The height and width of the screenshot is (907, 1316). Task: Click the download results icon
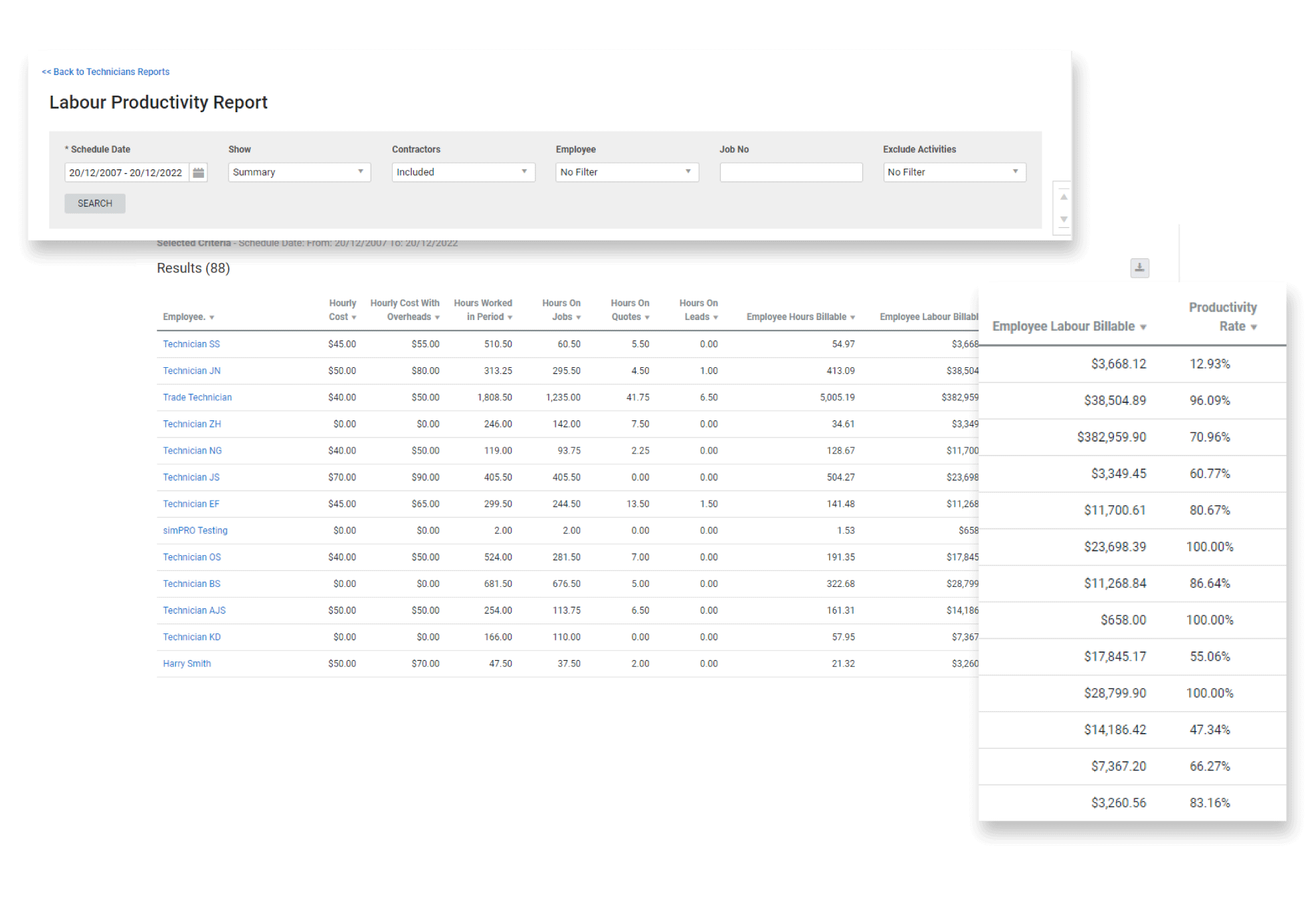coord(1139,268)
